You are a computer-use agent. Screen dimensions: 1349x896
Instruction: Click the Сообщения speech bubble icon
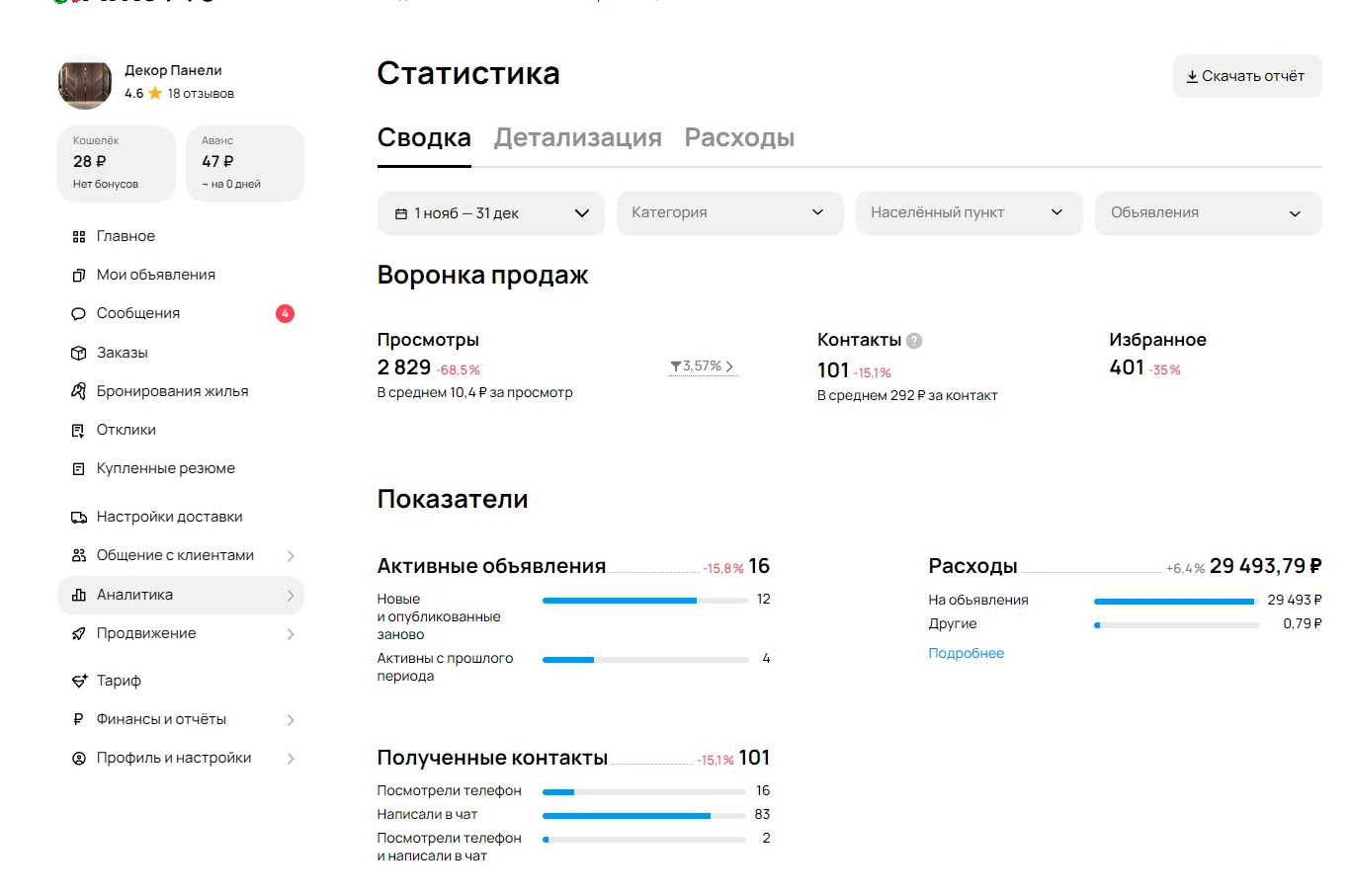(x=79, y=313)
